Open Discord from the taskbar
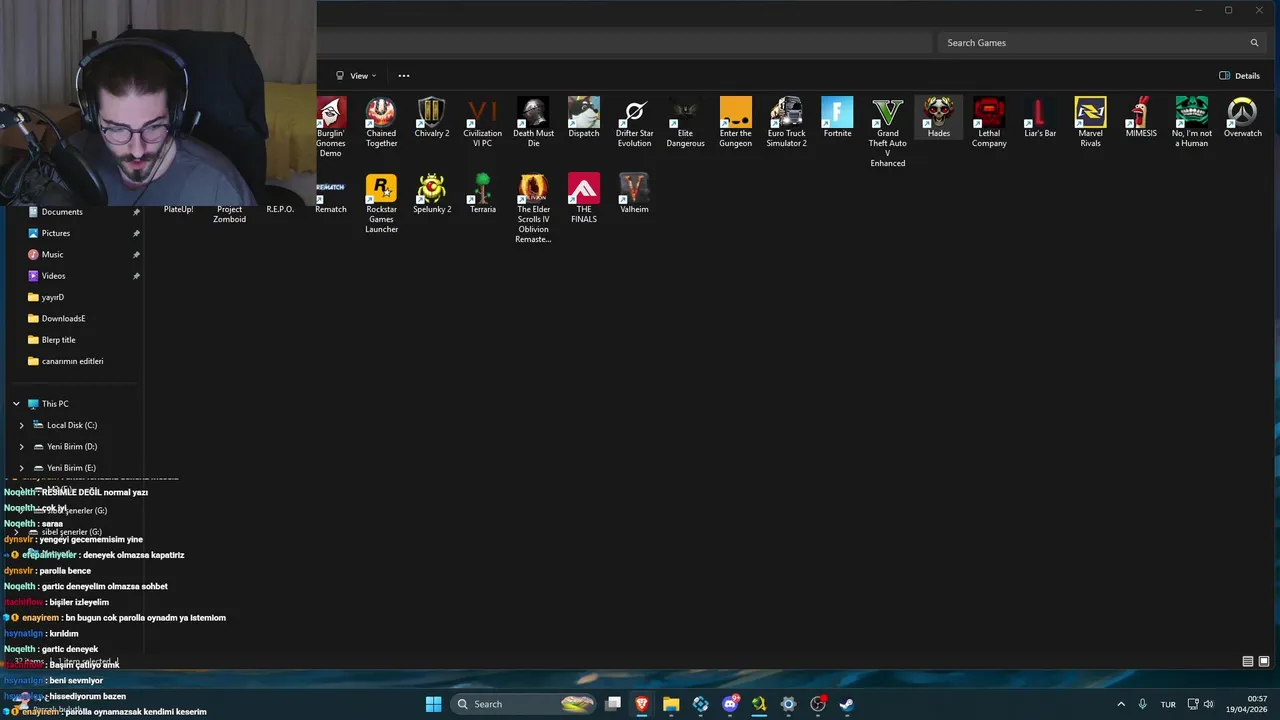Screen dimensions: 1280x720 point(730,704)
